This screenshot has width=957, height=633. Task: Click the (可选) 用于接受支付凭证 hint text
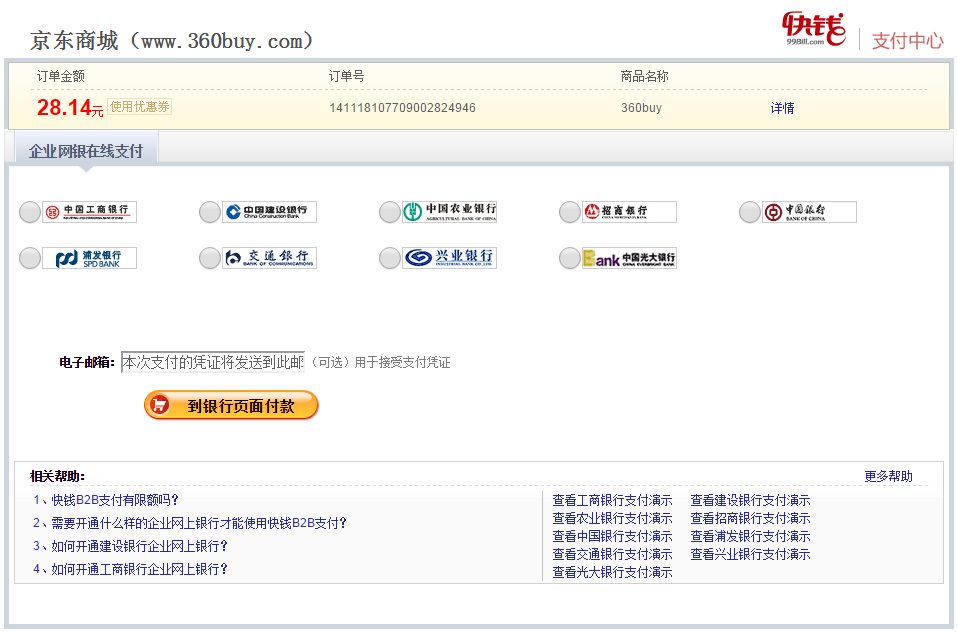[x=381, y=363]
